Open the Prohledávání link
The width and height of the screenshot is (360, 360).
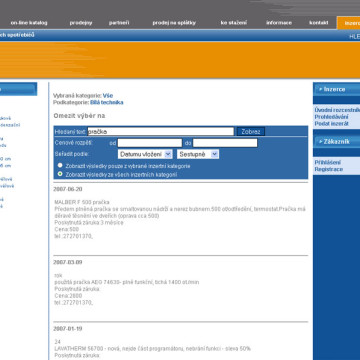click(331, 117)
